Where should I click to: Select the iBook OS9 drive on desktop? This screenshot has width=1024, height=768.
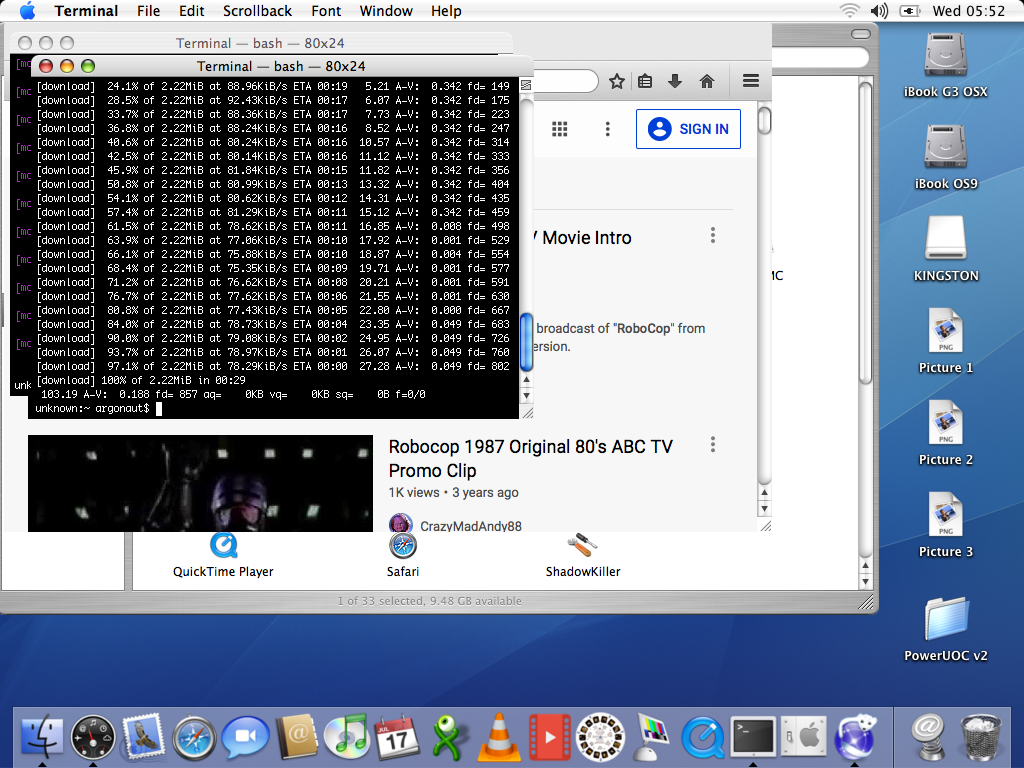[x=946, y=157]
